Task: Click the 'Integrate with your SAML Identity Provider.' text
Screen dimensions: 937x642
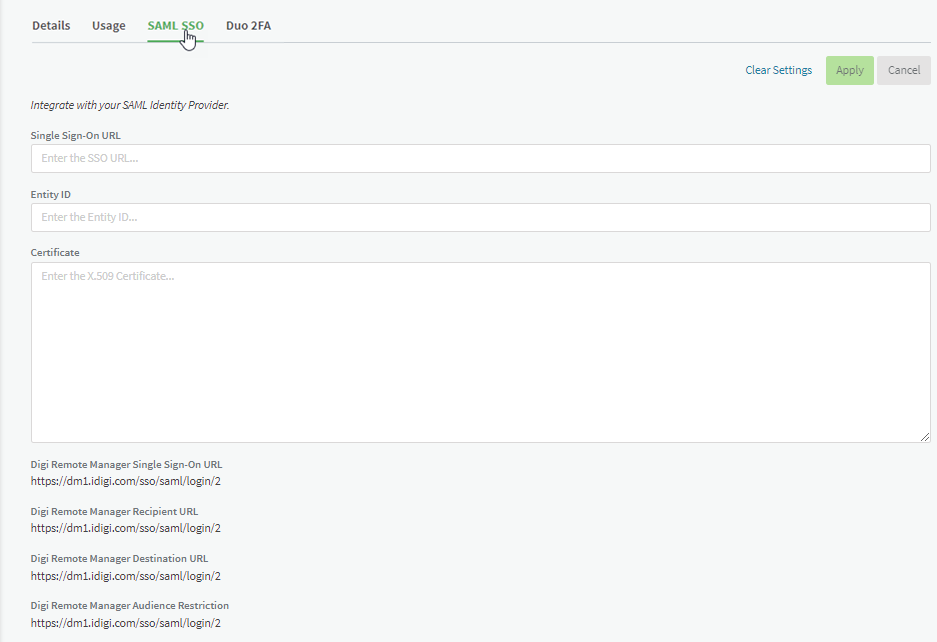Action: click(x=130, y=105)
